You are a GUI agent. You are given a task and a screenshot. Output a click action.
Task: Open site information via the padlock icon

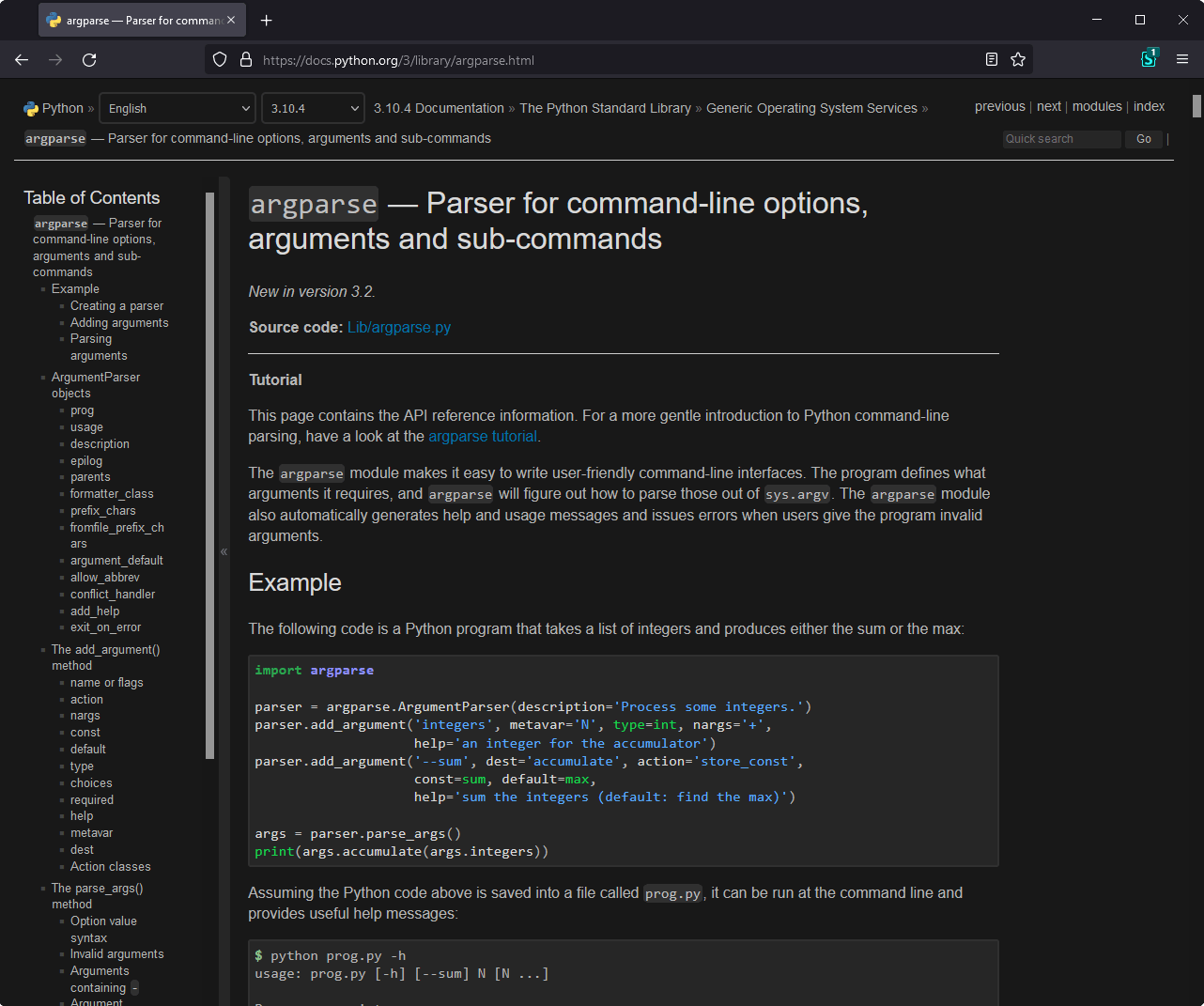[x=245, y=59]
